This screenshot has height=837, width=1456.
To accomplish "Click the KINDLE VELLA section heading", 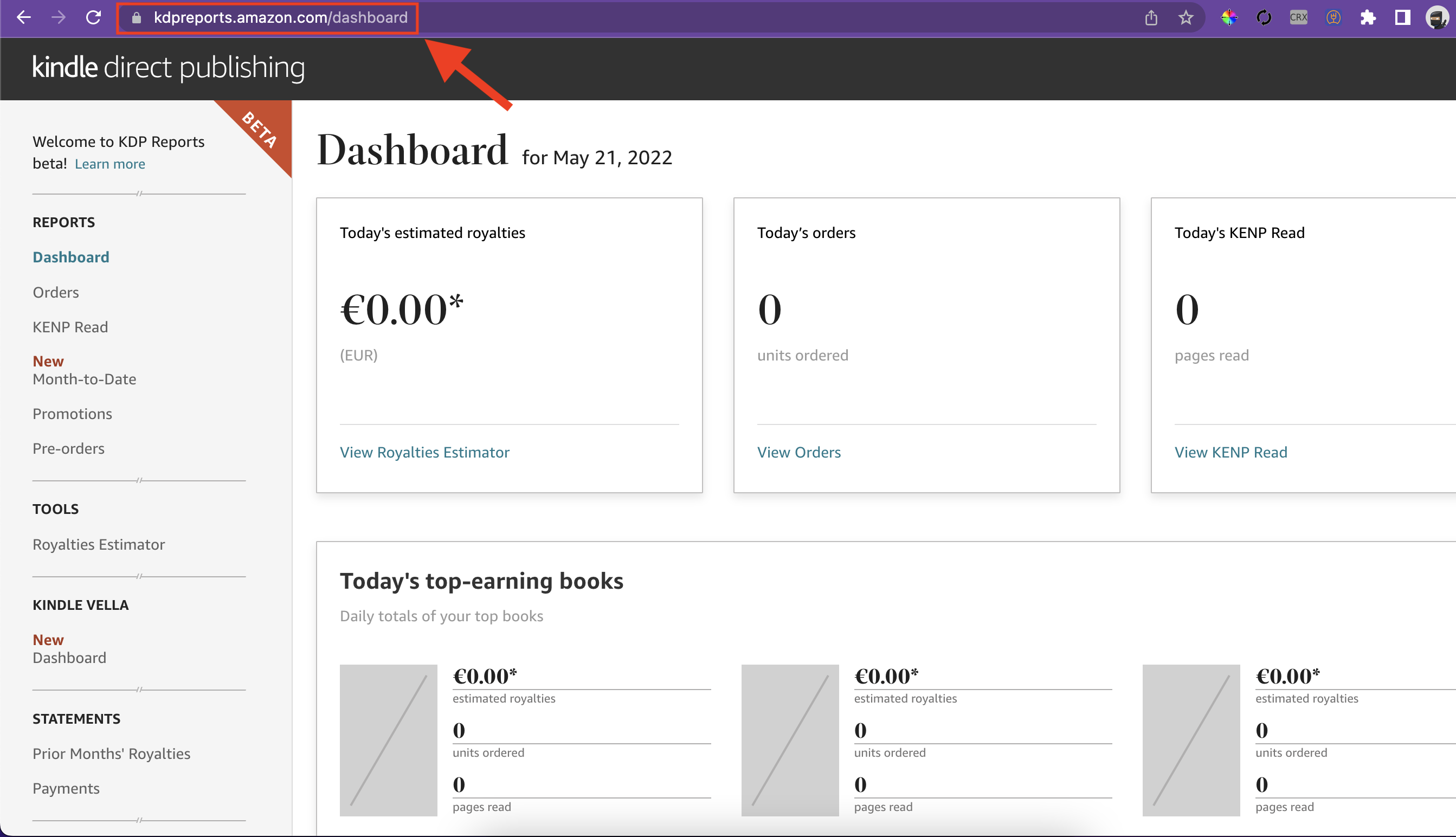I will [x=80, y=605].
